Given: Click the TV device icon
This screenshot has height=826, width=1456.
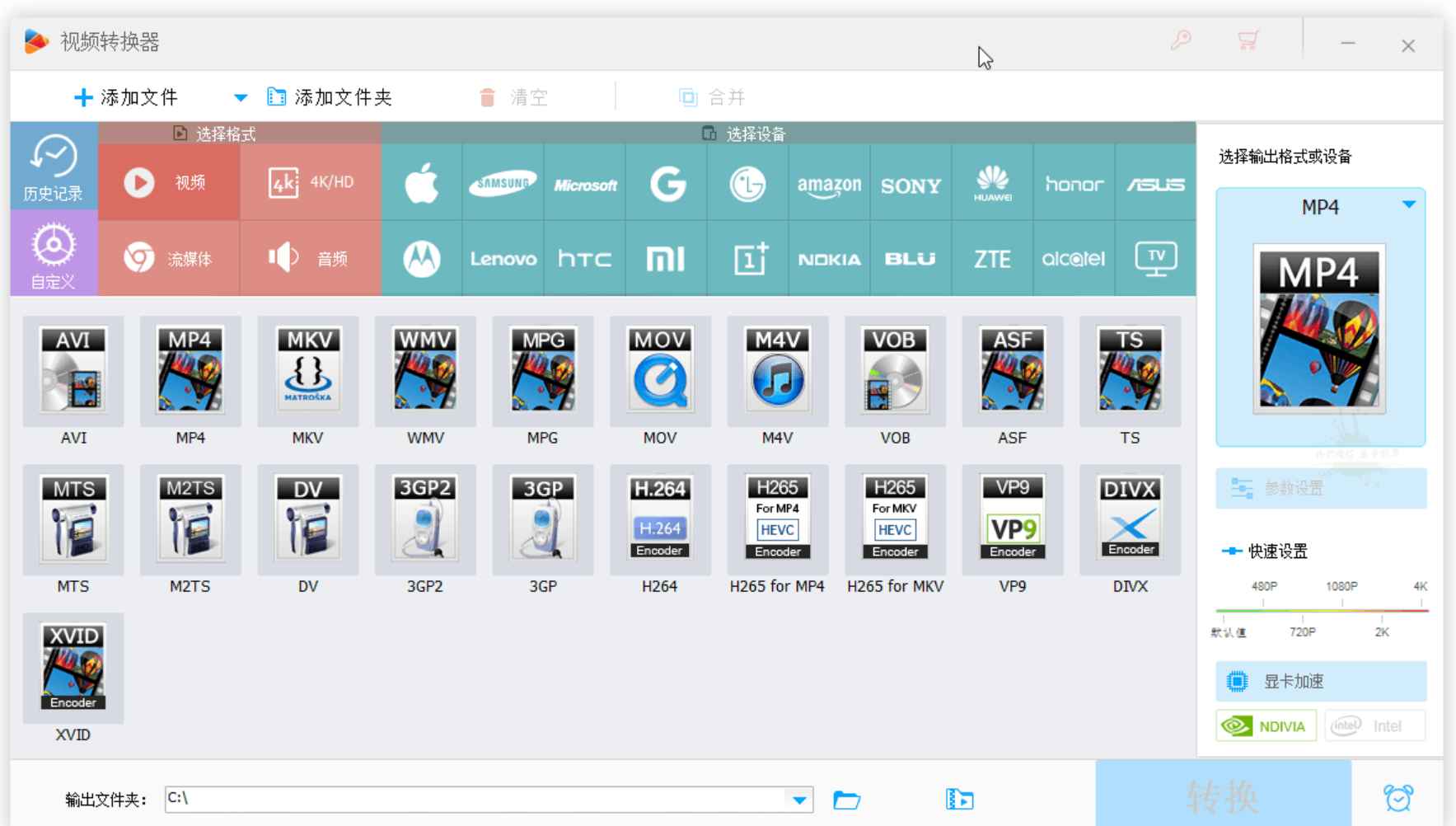Looking at the screenshot, I should click(x=1155, y=258).
